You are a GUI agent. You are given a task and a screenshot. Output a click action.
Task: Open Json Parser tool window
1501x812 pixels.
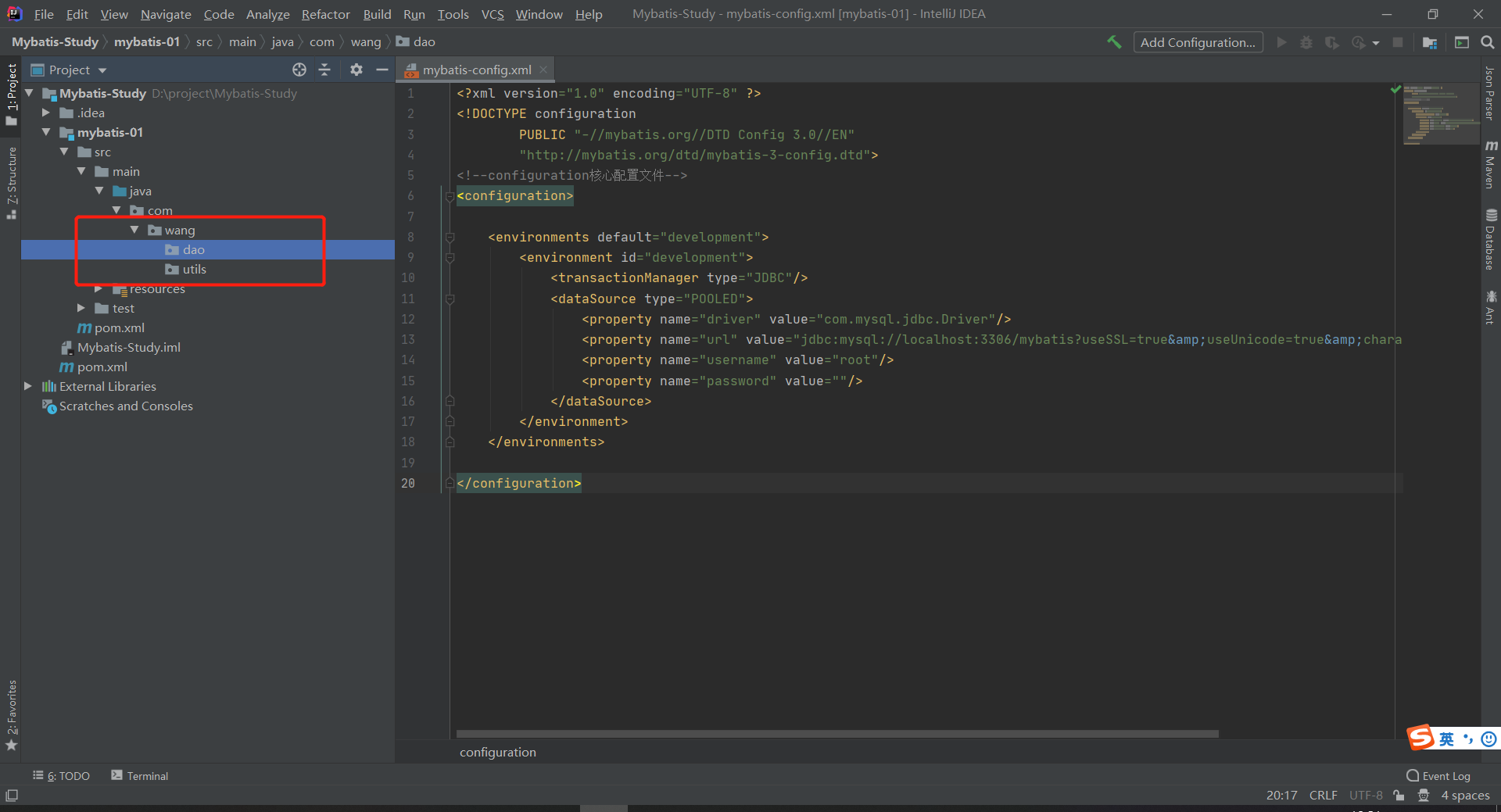point(1490,93)
